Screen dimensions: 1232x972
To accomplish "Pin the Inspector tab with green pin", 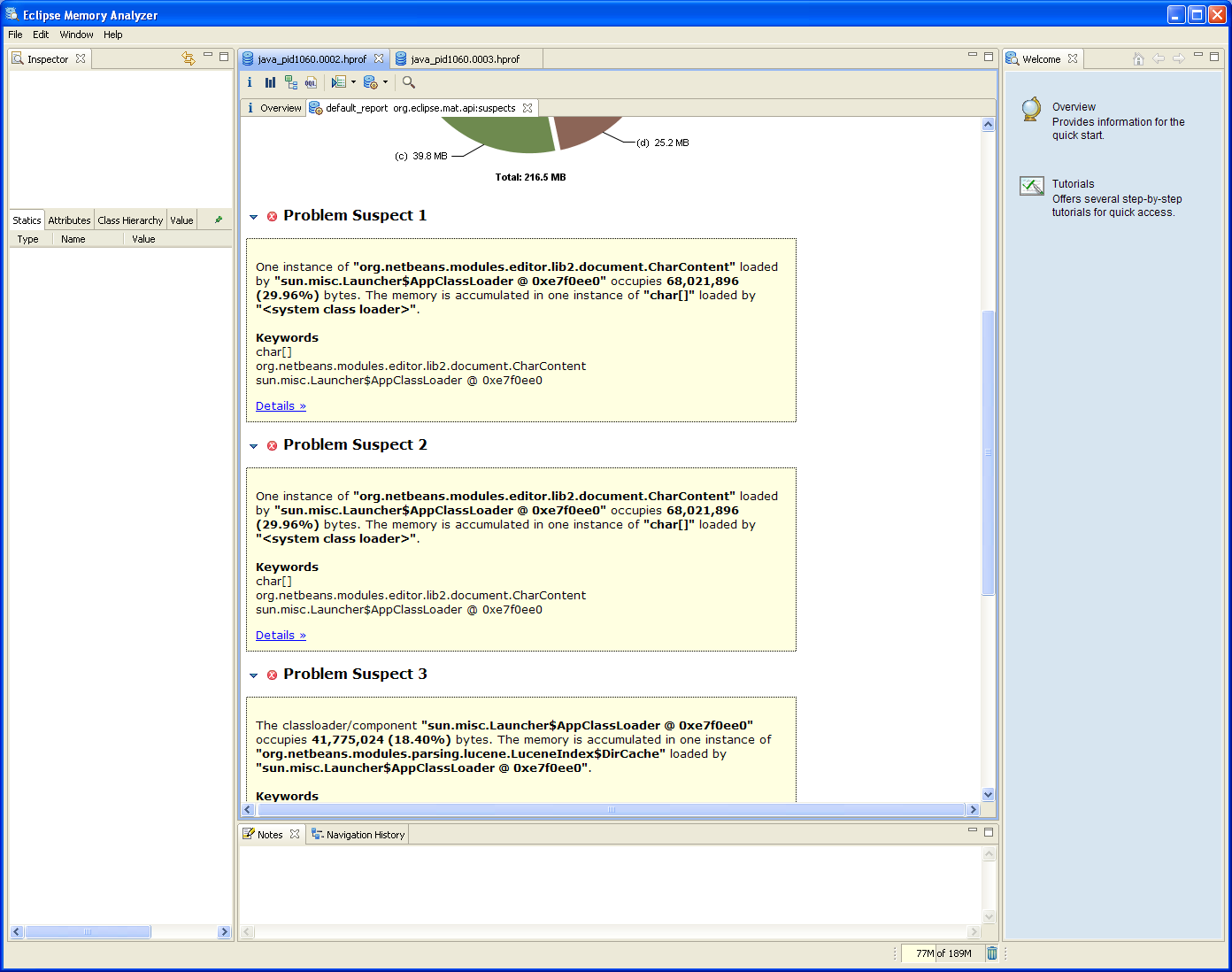I will pyautogui.click(x=219, y=220).
